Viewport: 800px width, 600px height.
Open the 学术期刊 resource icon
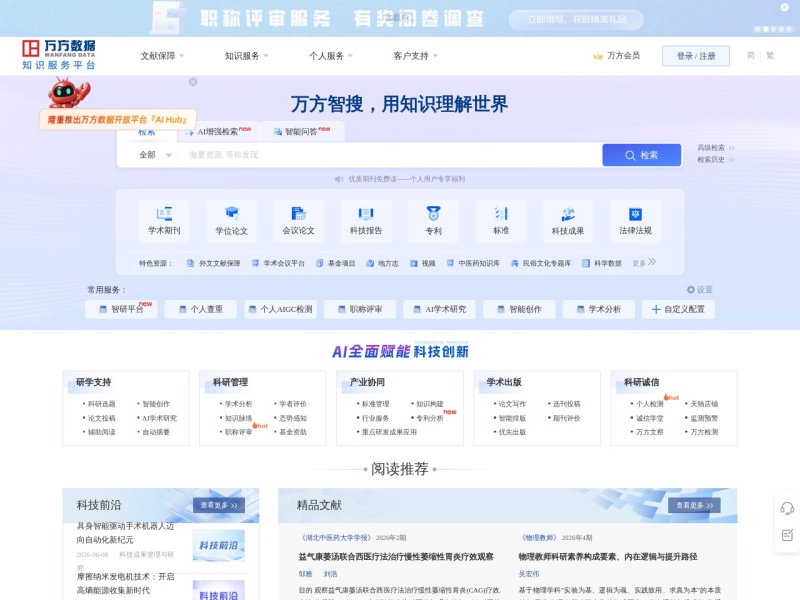click(x=164, y=220)
